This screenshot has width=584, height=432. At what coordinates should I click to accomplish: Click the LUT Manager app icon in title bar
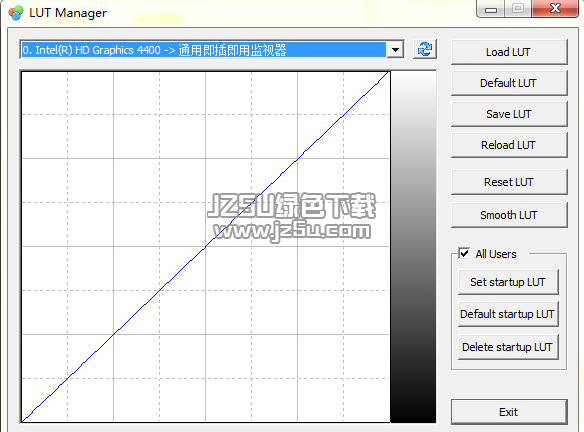[16, 13]
